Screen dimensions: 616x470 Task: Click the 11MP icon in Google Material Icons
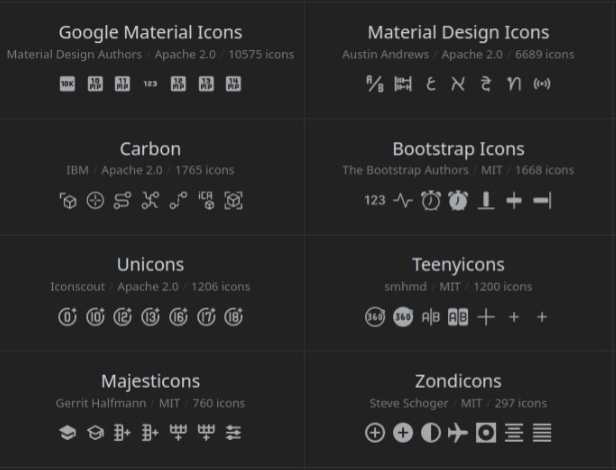pyautogui.click(x=123, y=84)
